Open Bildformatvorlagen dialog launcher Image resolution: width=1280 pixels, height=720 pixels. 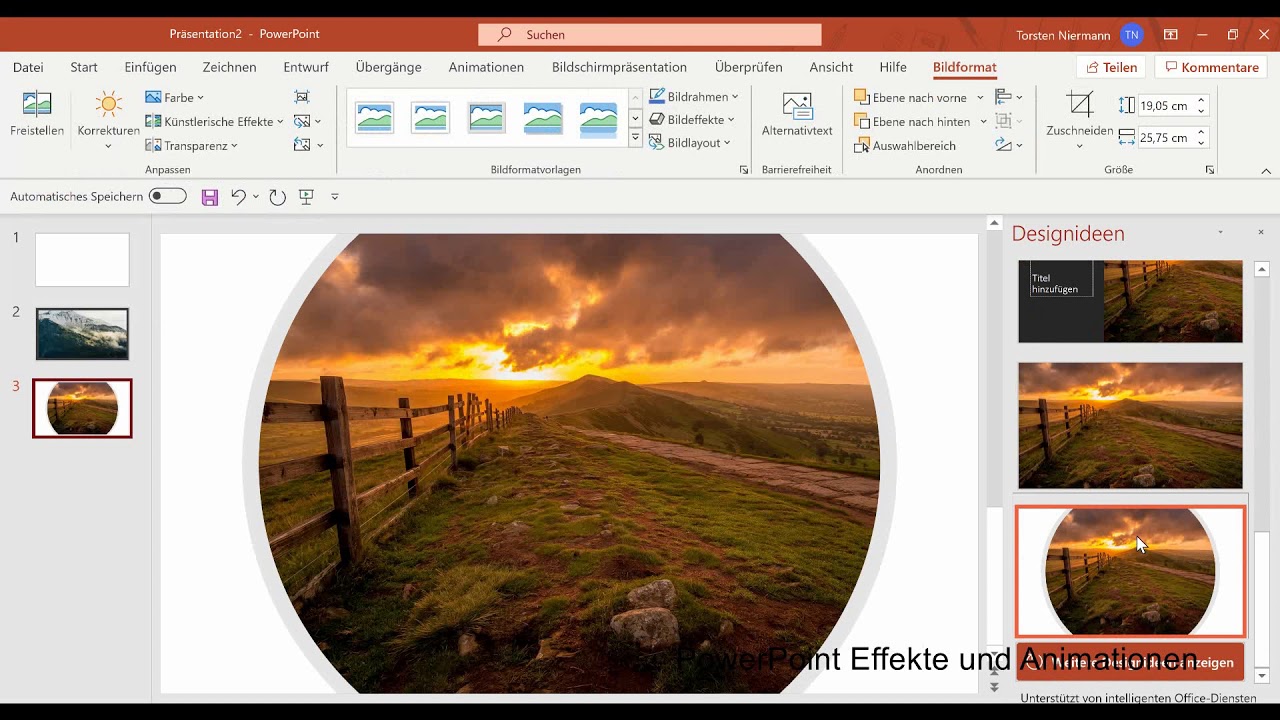744,170
